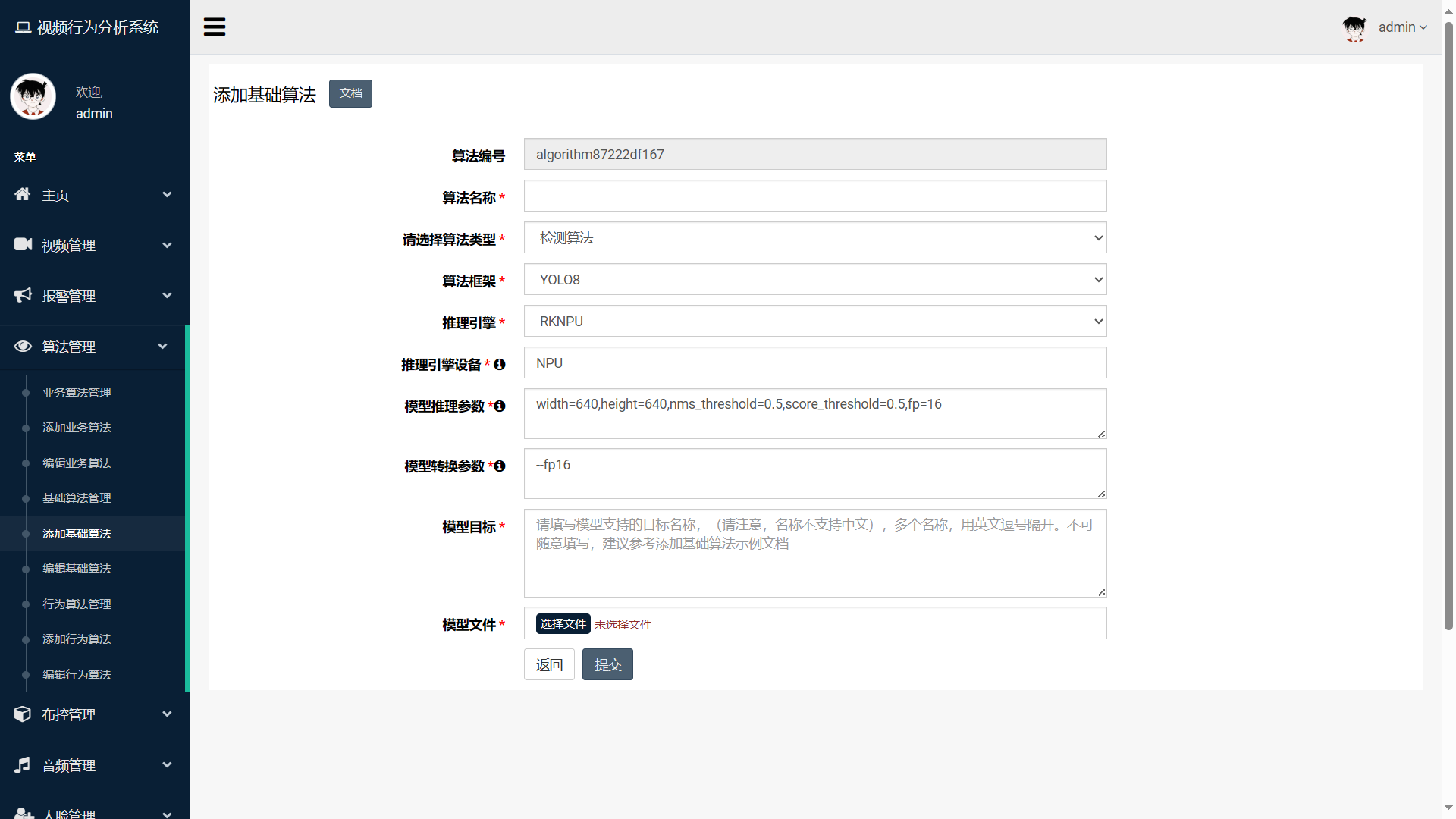Open the admin account dropdown
Screen dimensions: 1456x819
[x=1402, y=27]
